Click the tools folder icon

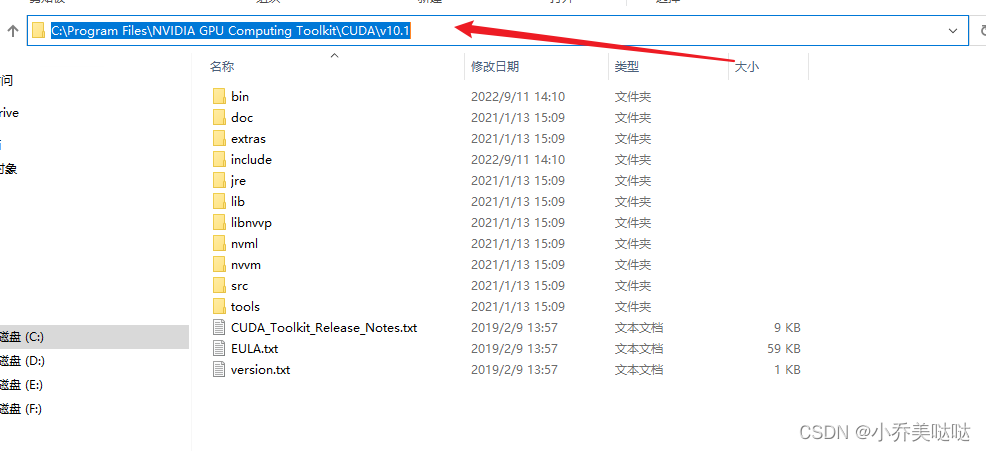(219, 306)
